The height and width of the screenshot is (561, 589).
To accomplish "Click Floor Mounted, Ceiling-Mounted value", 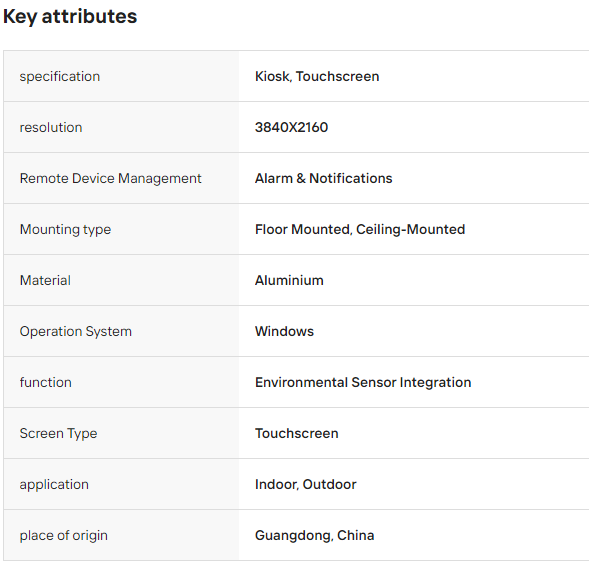I will pos(360,229).
